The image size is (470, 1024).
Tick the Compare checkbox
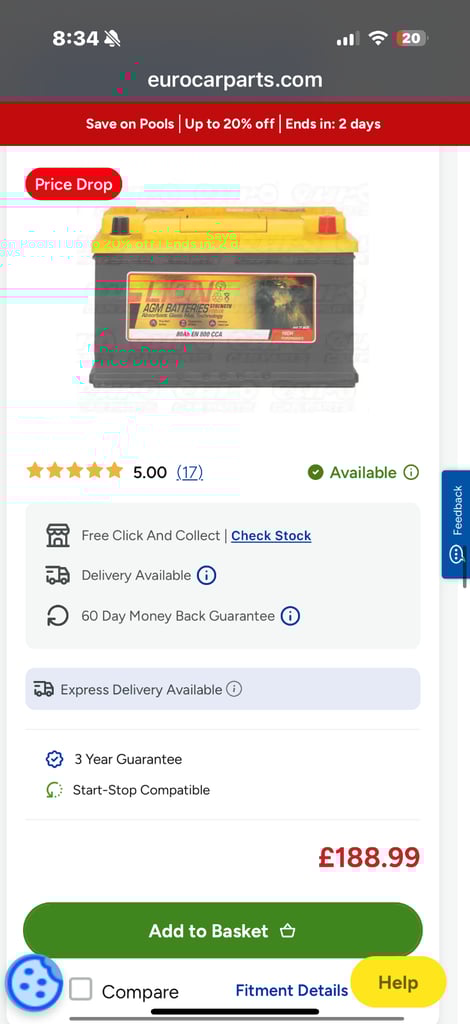(x=81, y=989)
